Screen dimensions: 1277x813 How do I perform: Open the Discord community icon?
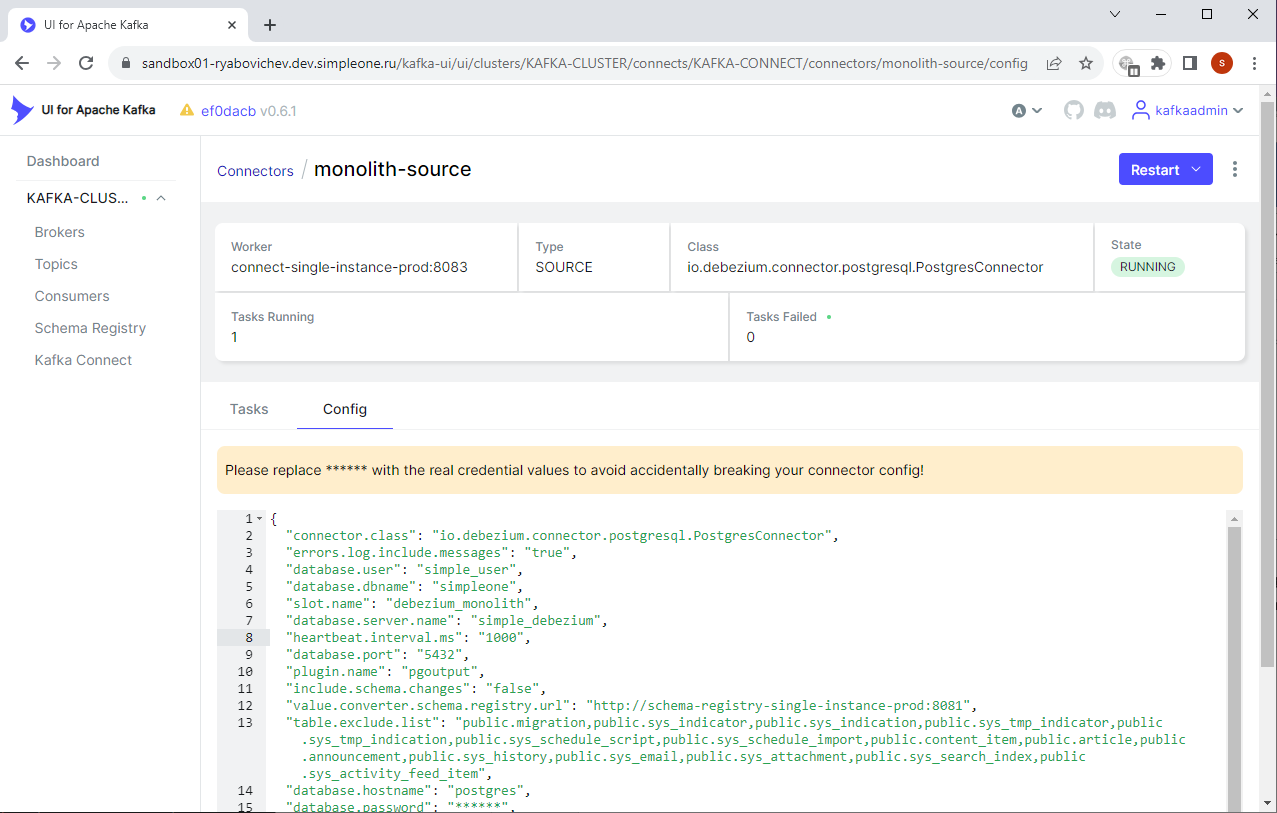coord(1105,111)
